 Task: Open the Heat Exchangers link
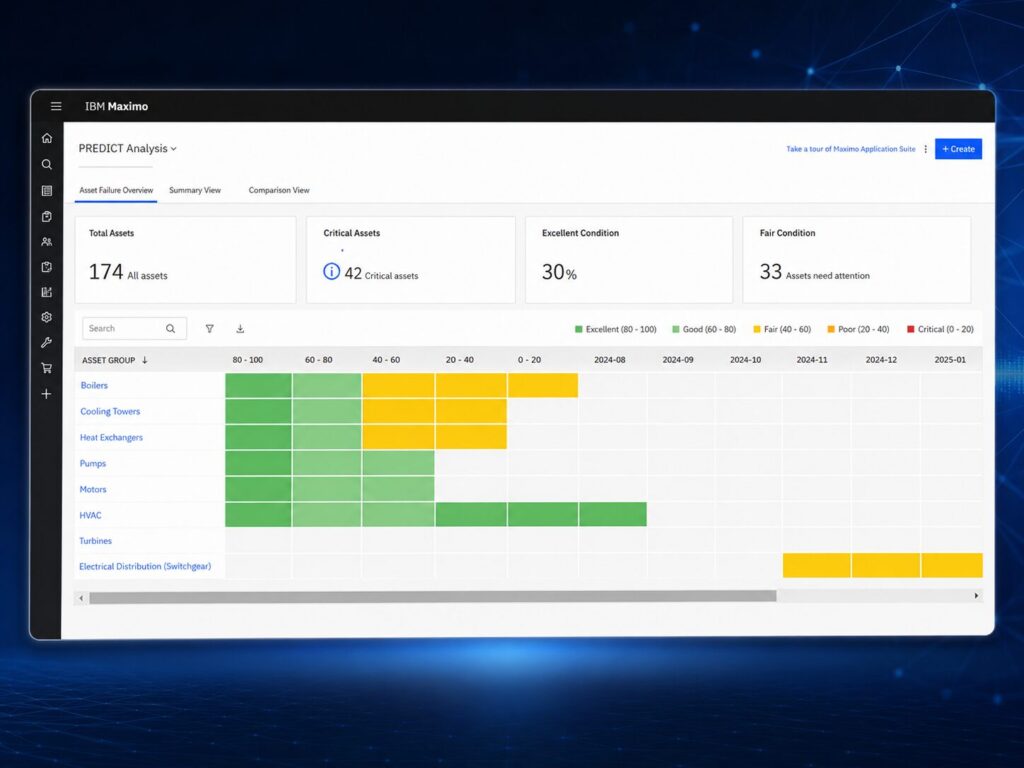pos(111,438)
